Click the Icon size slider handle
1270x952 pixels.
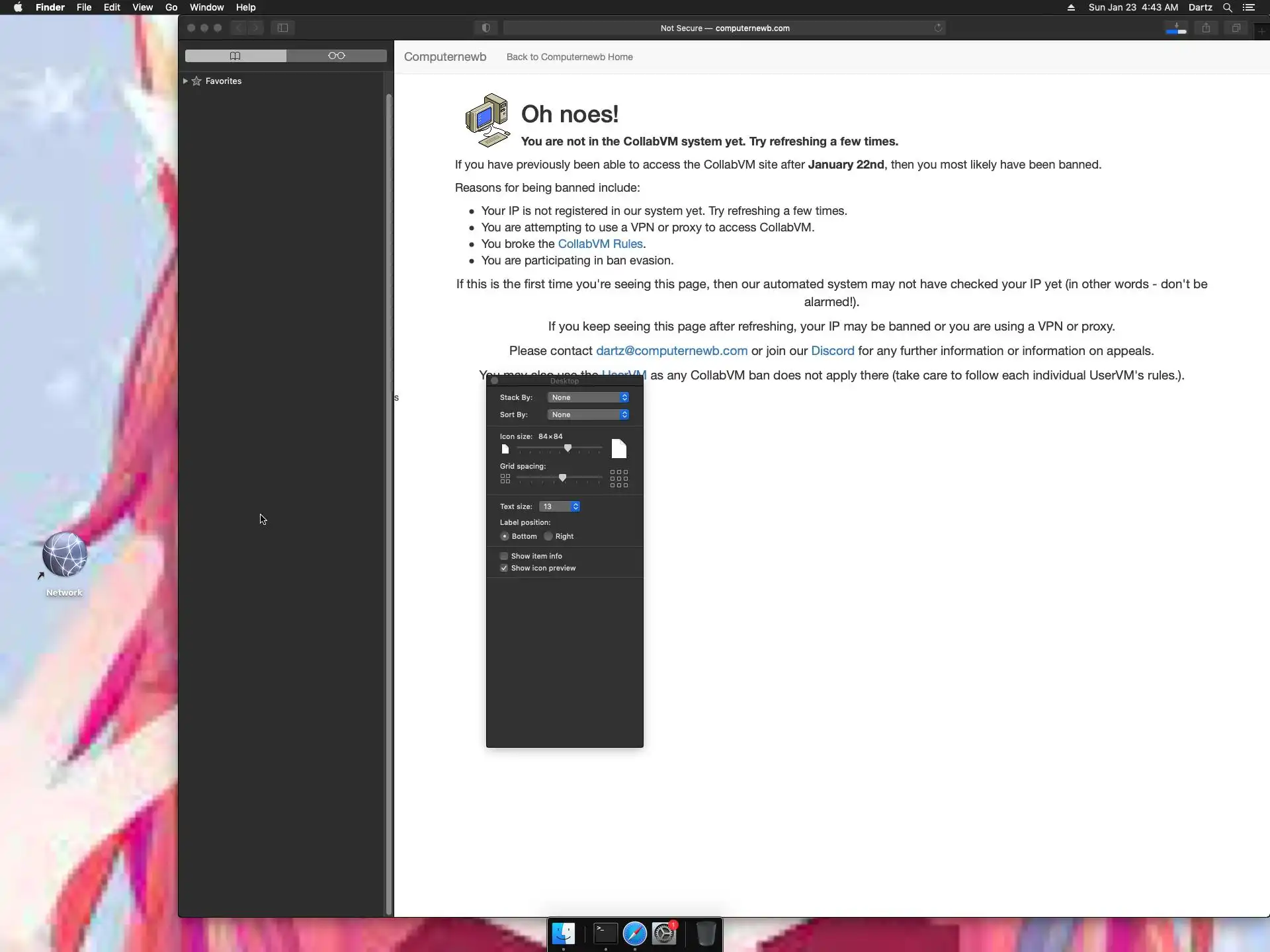[x=568, y=448]
